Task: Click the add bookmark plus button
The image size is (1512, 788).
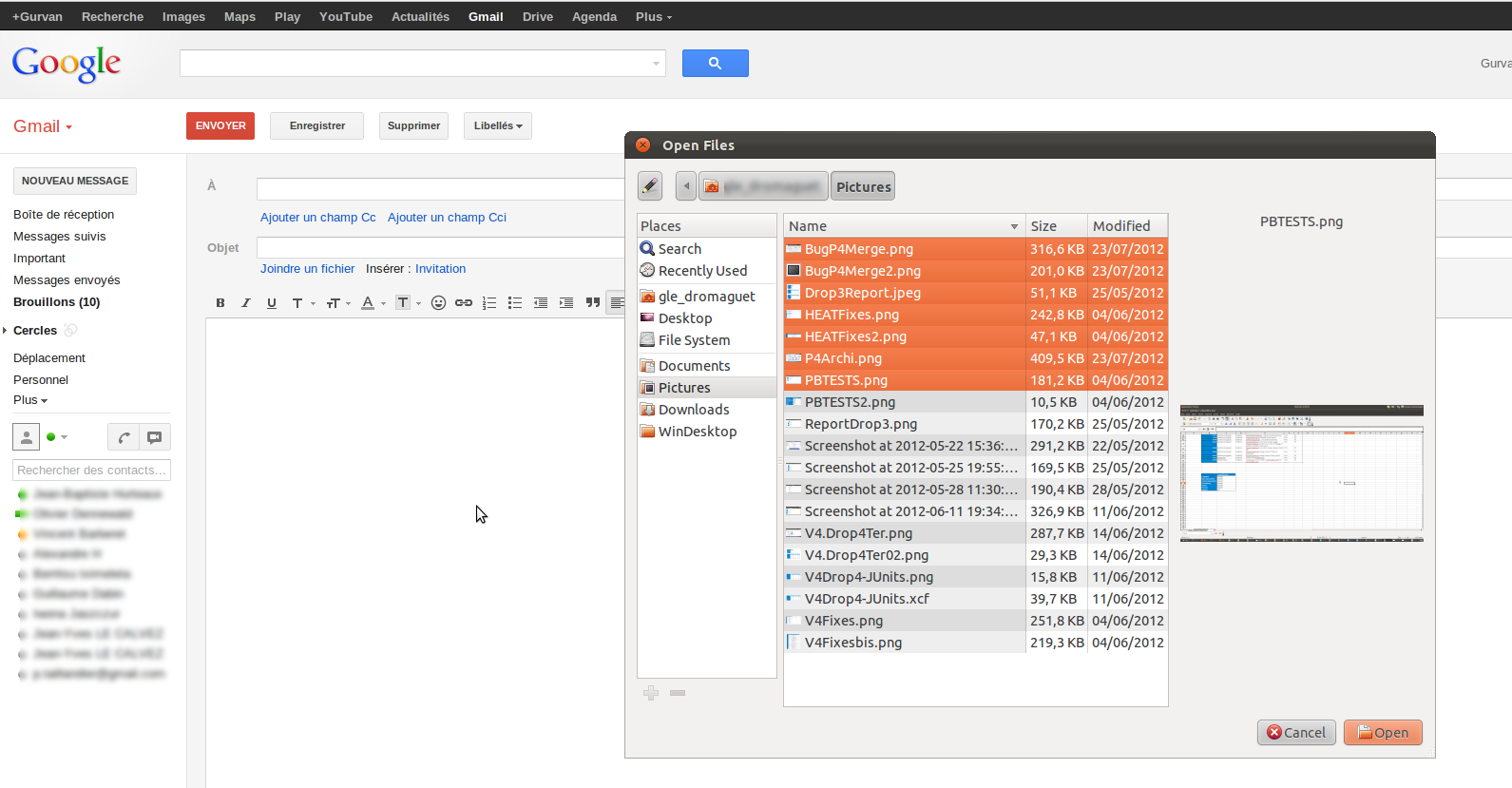Action: 651,693
